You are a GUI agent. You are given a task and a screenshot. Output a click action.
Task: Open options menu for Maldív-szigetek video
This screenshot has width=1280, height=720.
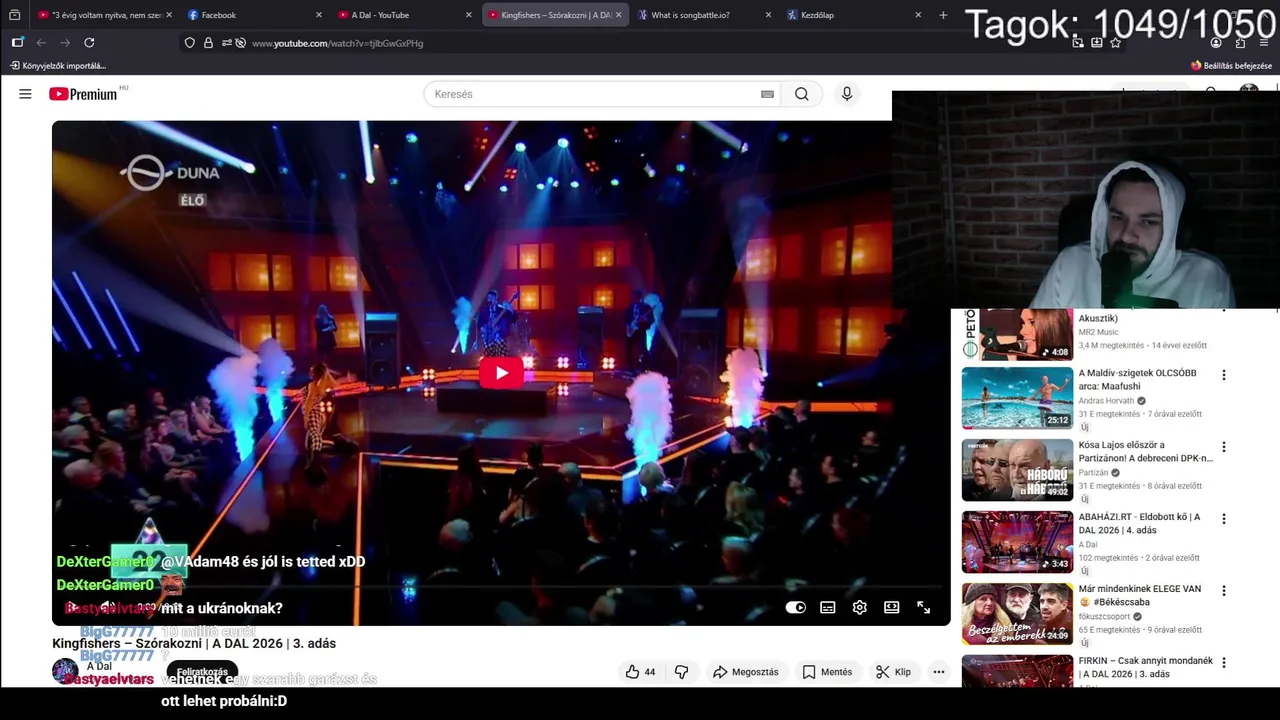click(1223, 375)
